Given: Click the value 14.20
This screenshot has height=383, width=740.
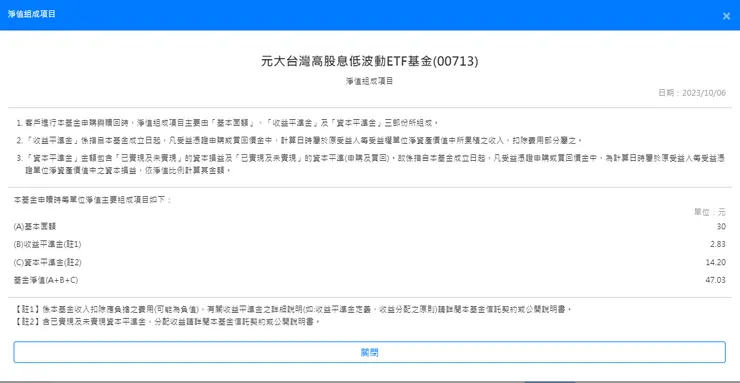Looking at the screenshot, I should coord(716,262).
